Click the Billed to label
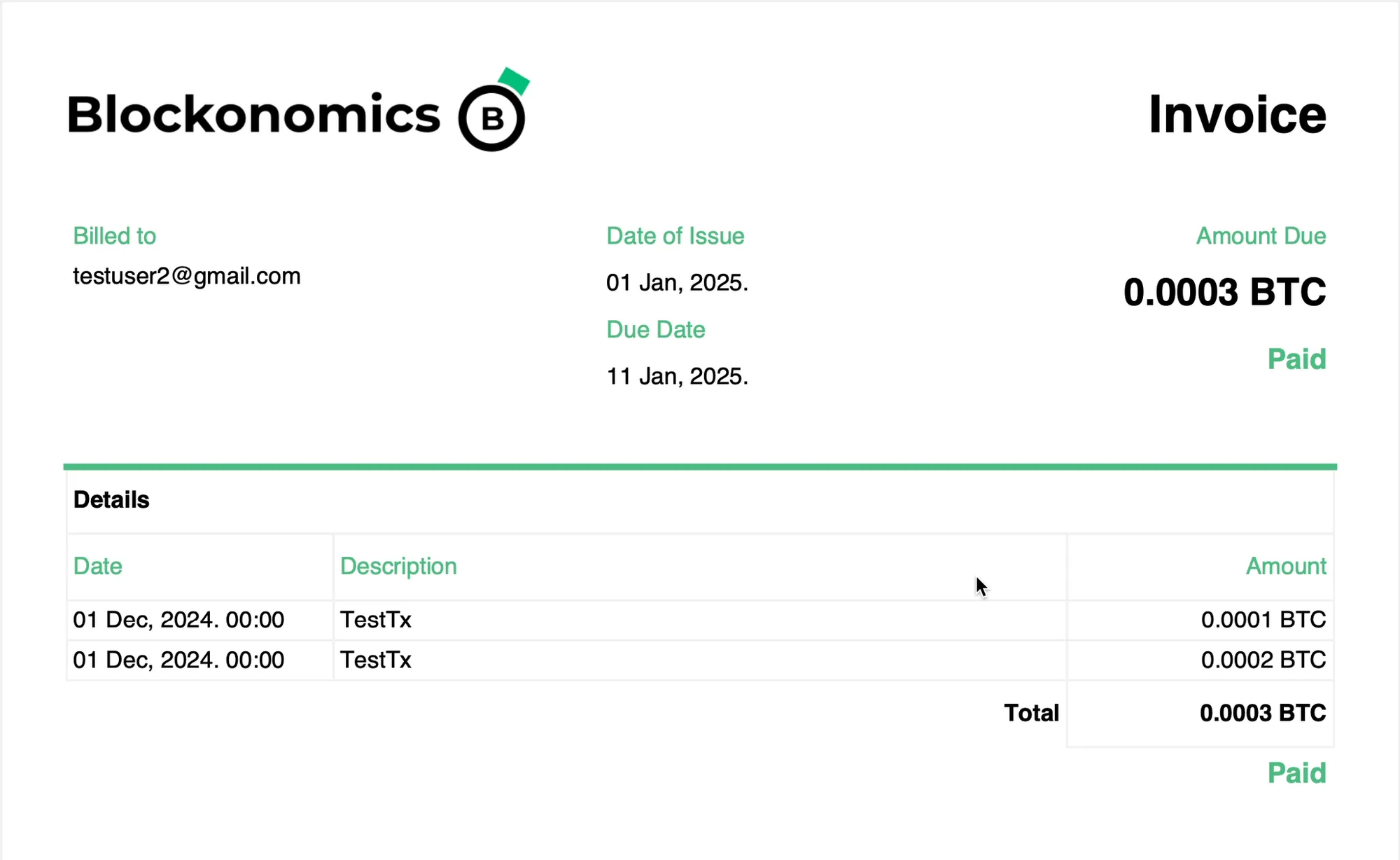1400x860 pixels. (115, 236)
